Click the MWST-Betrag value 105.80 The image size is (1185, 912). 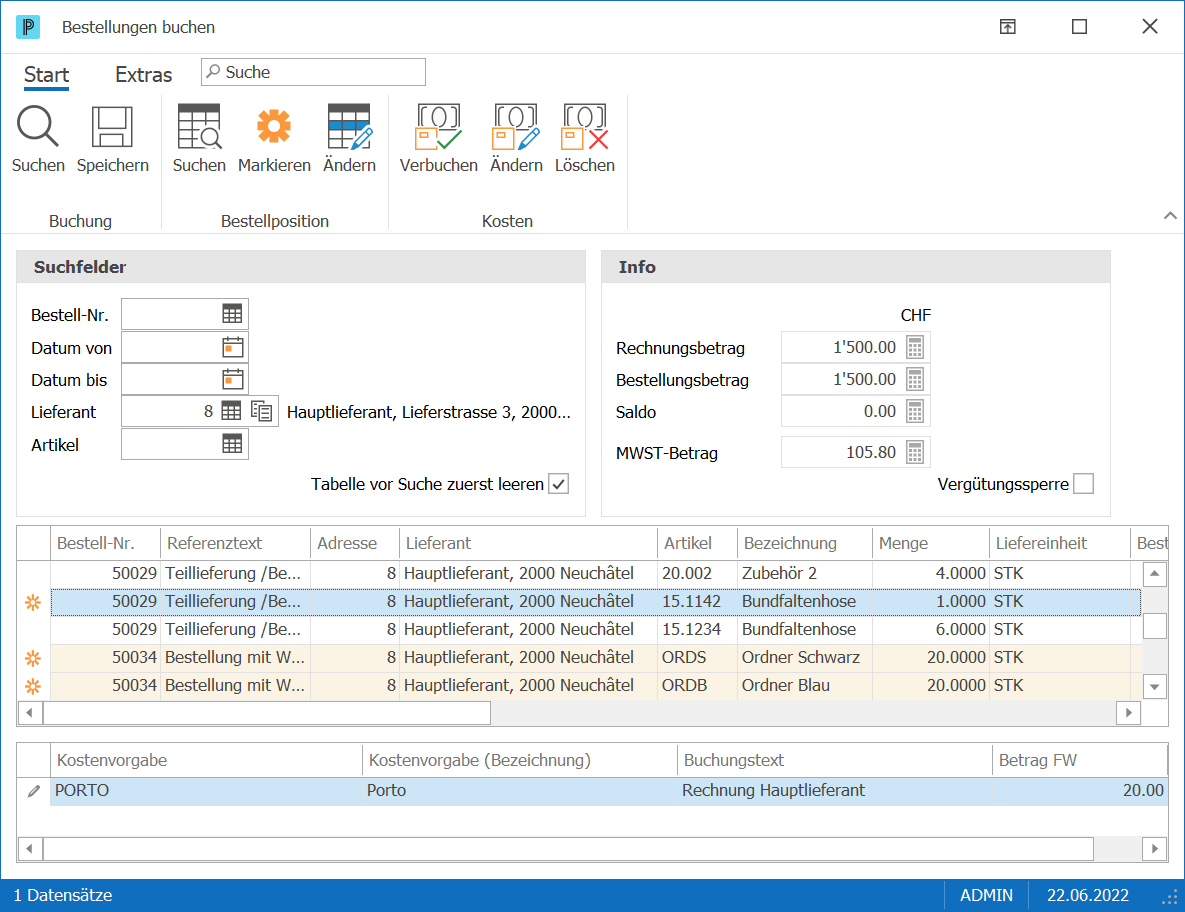(x=871, y=453)
